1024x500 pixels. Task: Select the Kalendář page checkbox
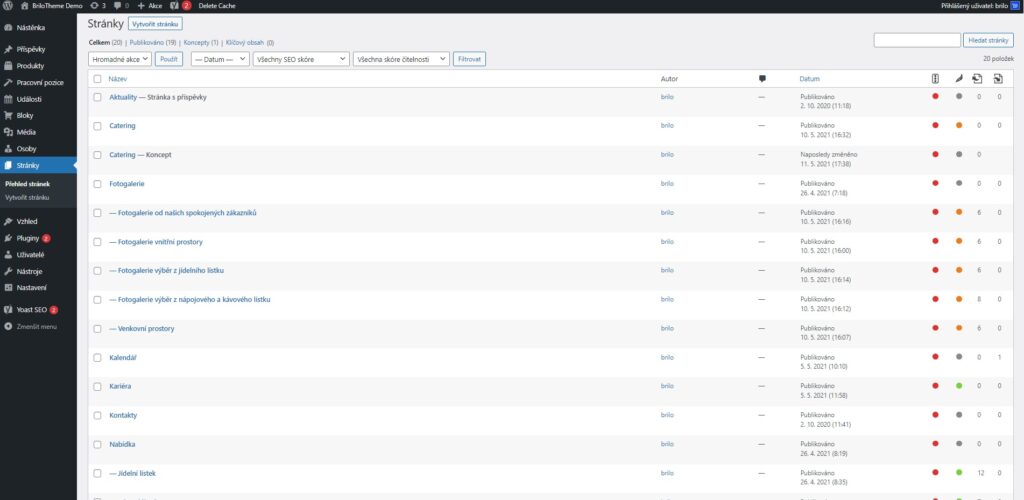pyautogui.click(x=97, y=357)
